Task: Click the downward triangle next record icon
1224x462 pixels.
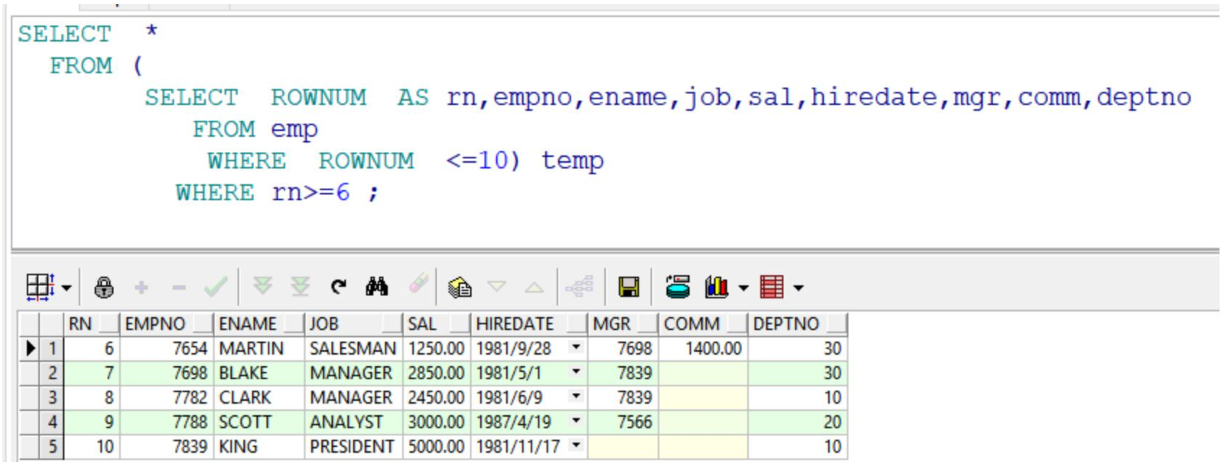Action: 497,288
